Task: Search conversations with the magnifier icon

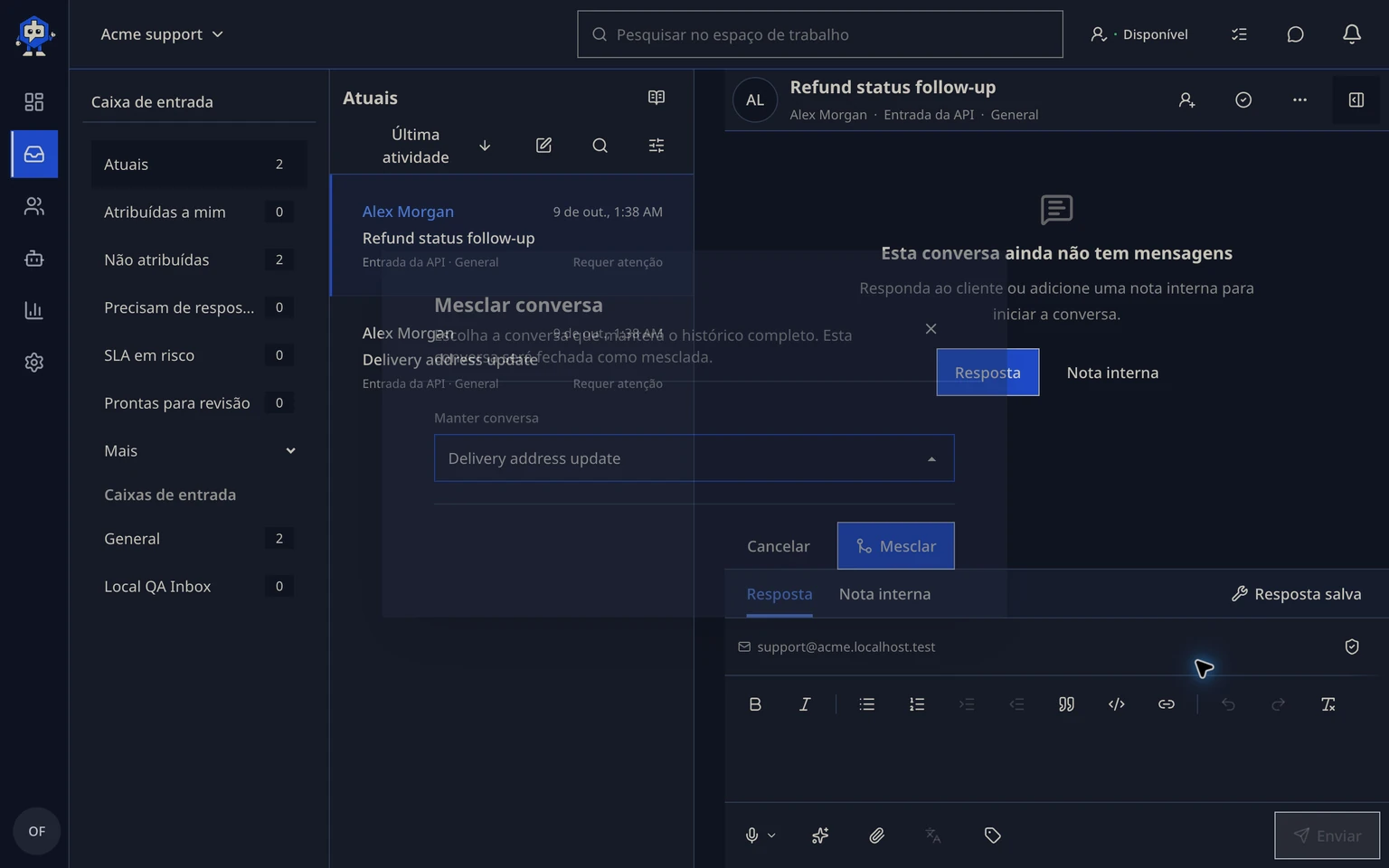Action: click(600, 146)
